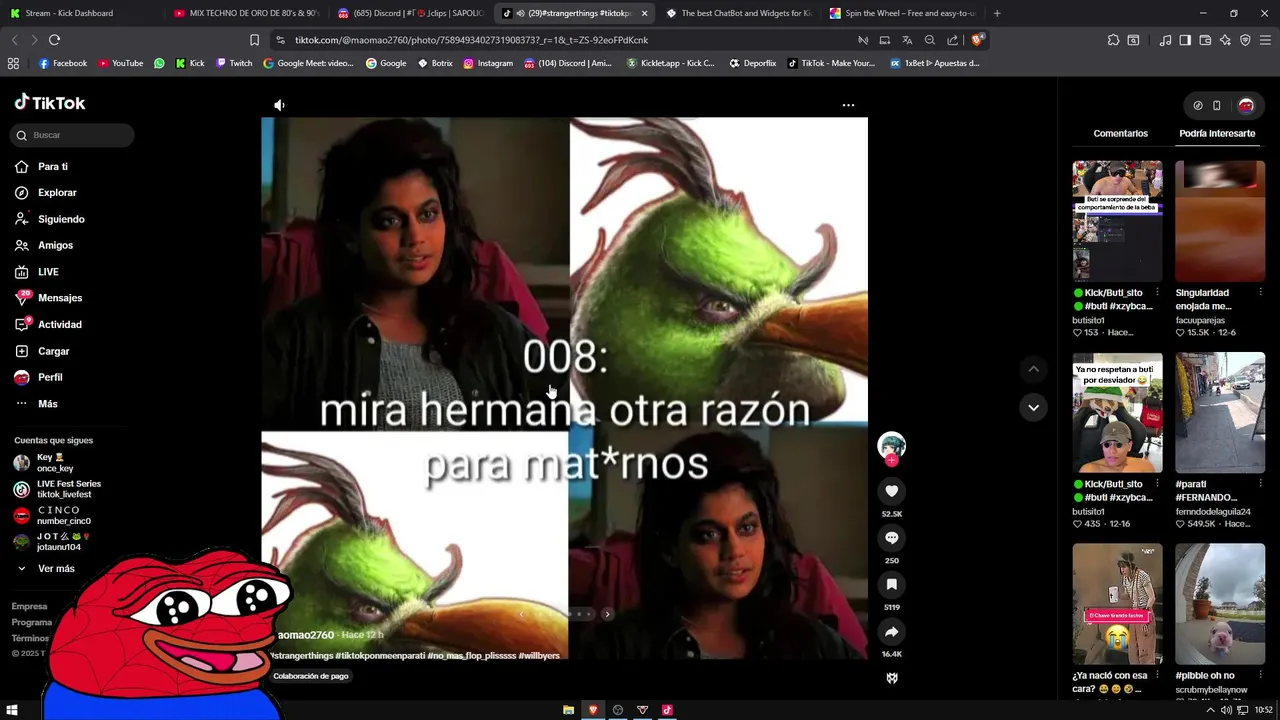Mute the TikTok post sound

pyautogui.click(x=279, y=105)
